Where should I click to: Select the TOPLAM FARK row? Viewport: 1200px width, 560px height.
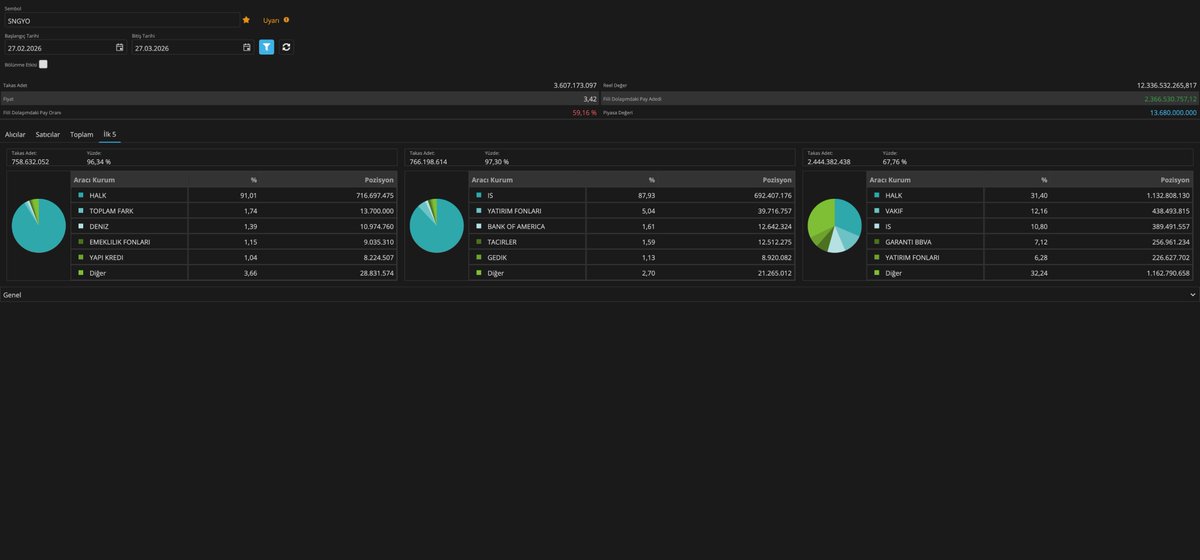point(235,211)
